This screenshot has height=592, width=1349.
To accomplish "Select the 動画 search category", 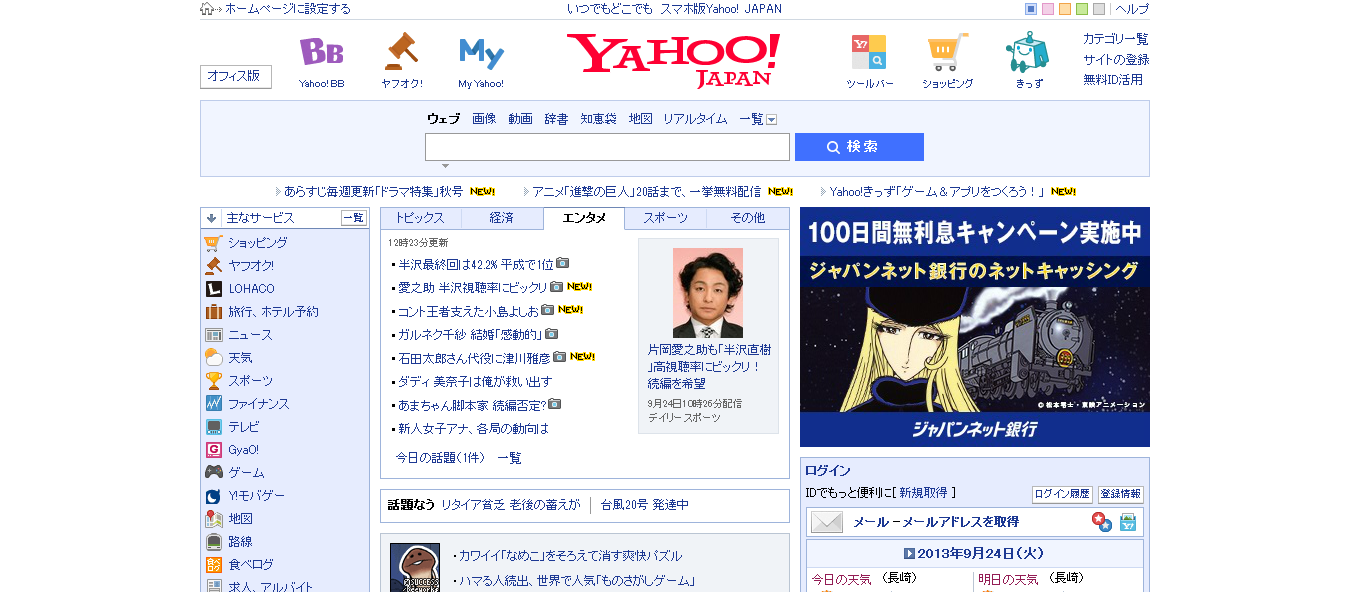I will 520,119.
